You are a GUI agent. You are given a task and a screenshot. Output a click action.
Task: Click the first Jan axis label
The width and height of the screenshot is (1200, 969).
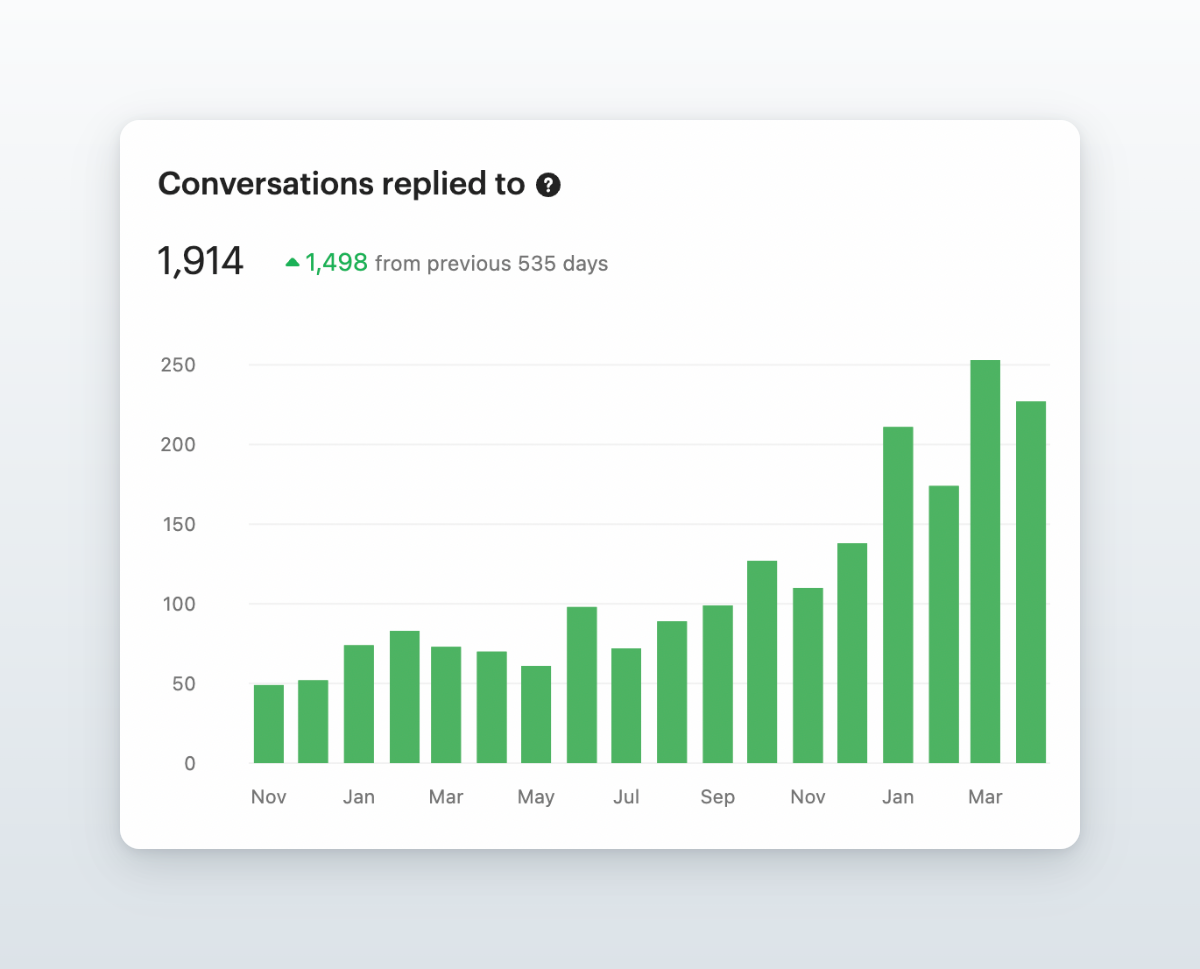coord(359,797)
